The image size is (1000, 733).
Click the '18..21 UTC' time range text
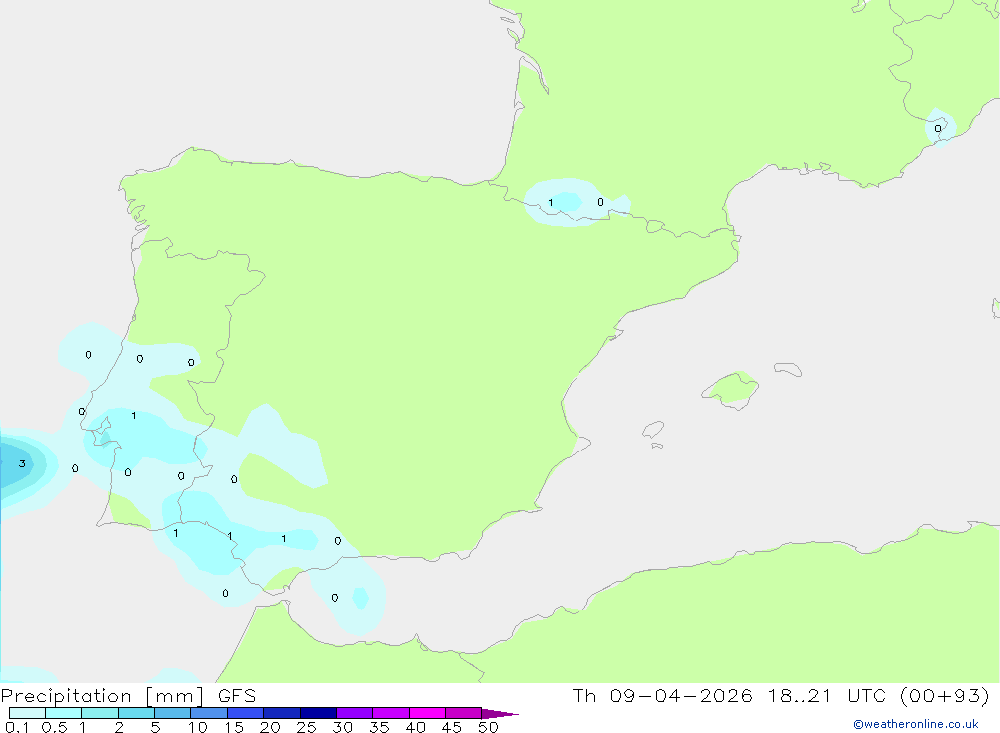[827, 695]
